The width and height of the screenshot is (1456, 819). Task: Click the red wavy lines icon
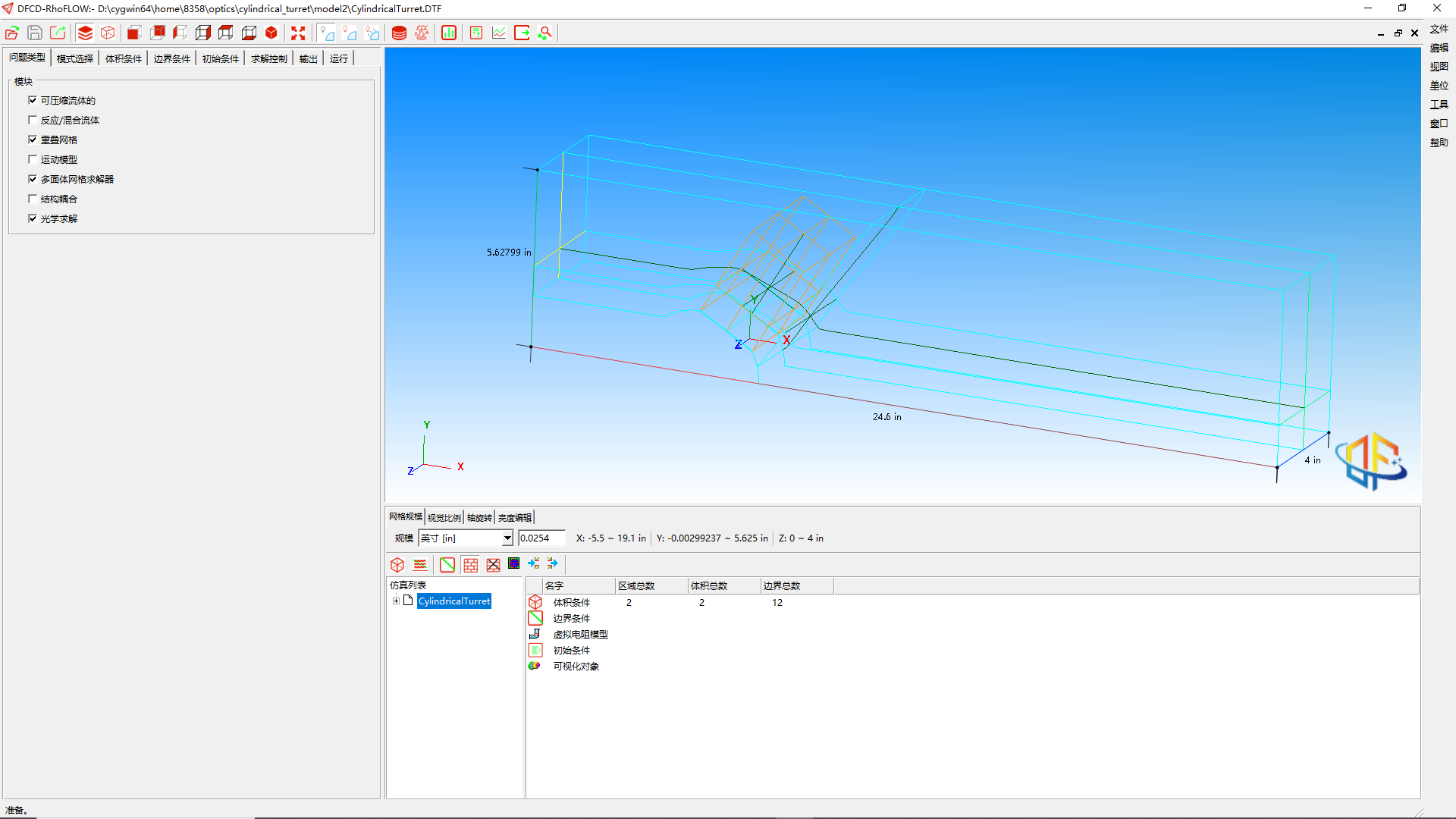tap(420, 564)
